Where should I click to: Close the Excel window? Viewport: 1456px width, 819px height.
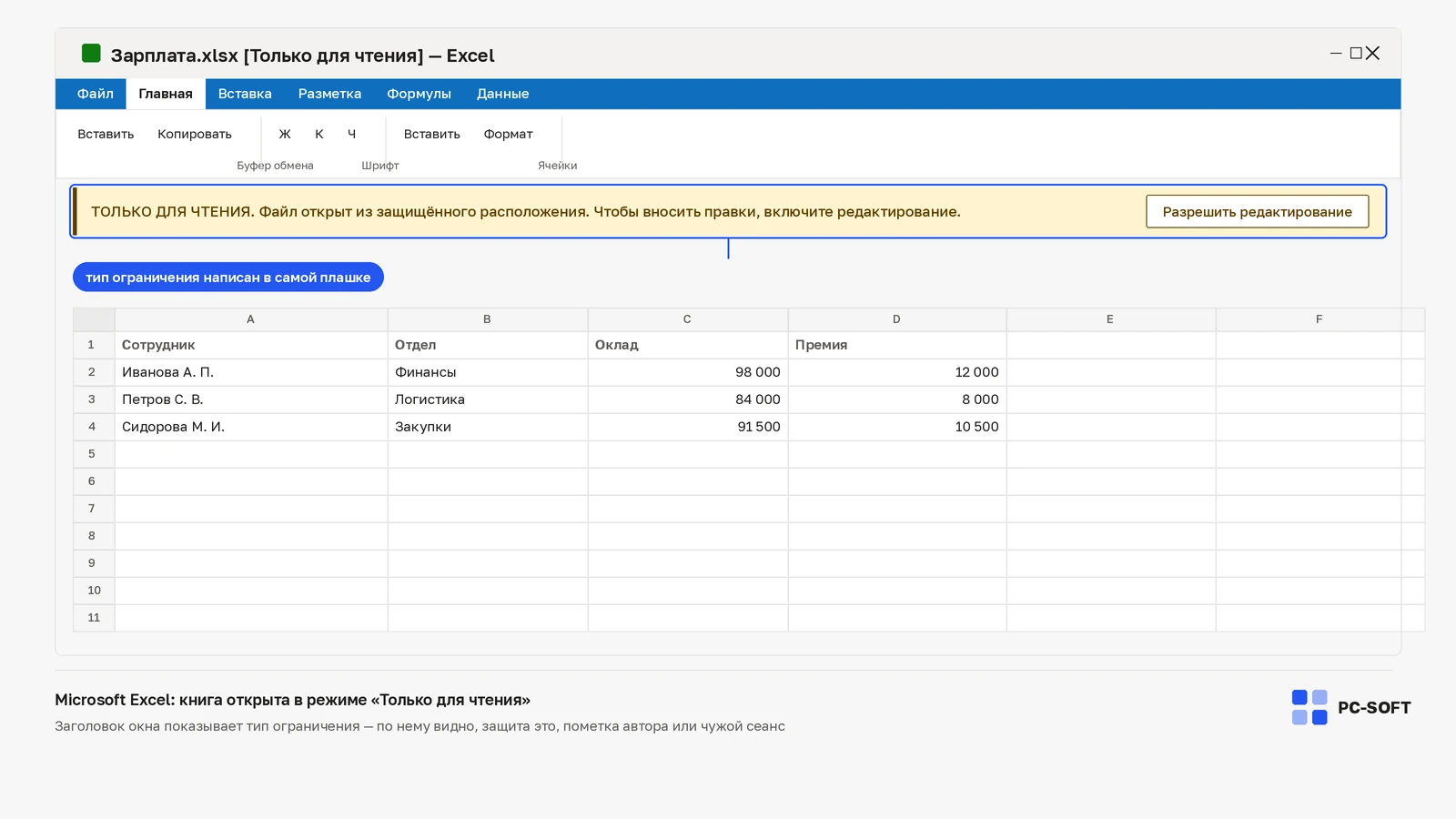coord(1373,54)
